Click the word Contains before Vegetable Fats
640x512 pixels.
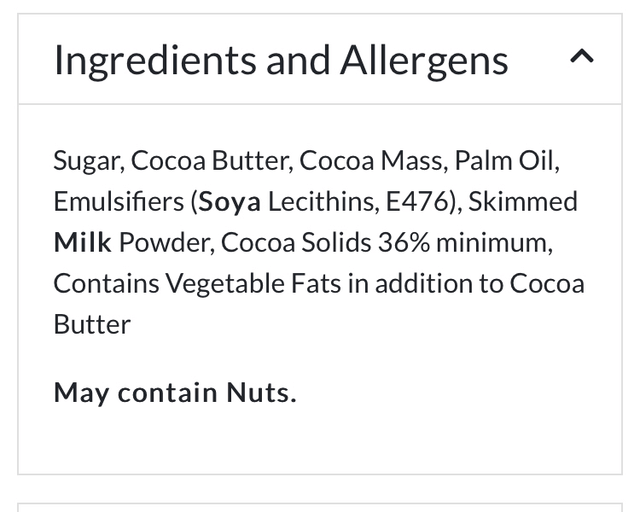[106, 283]
